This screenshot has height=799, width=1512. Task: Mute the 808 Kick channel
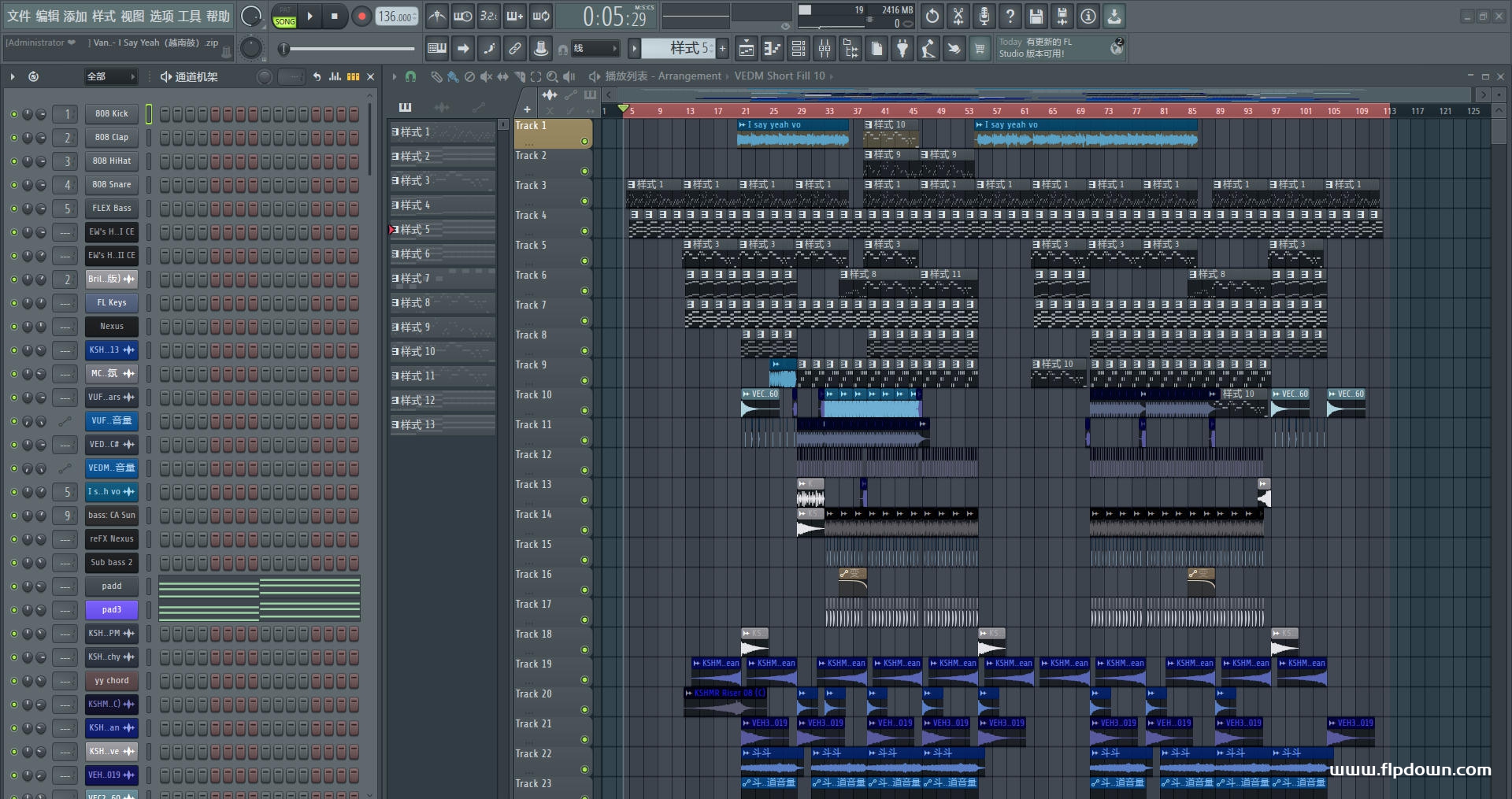point(13,114)
